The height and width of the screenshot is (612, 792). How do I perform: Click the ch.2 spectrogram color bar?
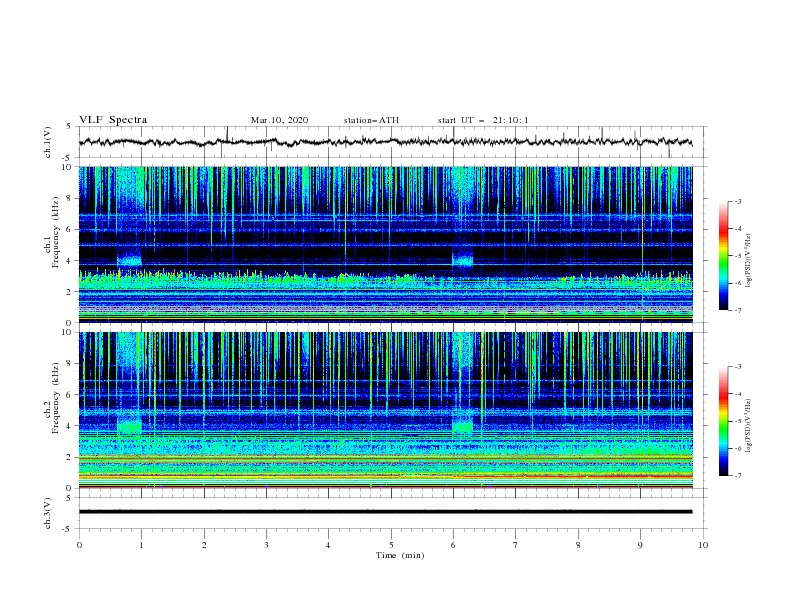tap(723, 421)
